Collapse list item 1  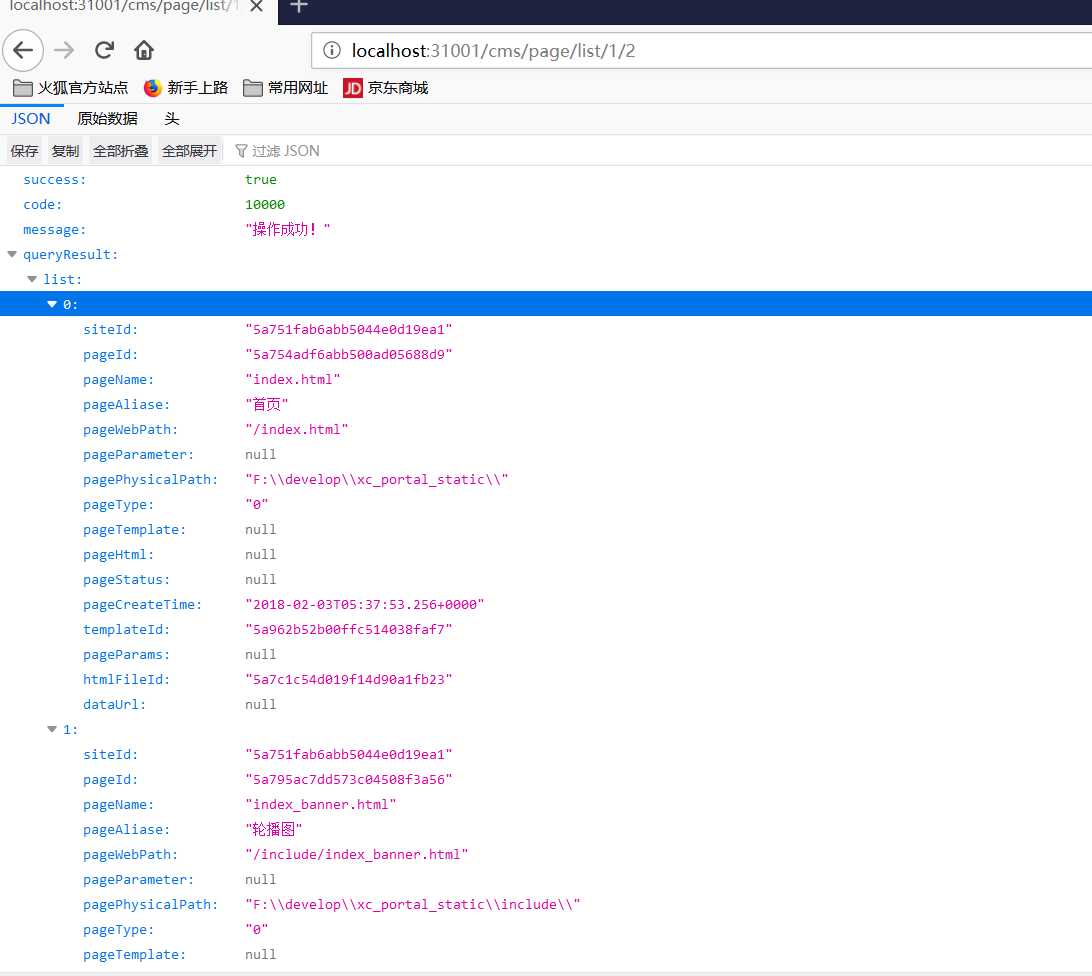[52, 729]
